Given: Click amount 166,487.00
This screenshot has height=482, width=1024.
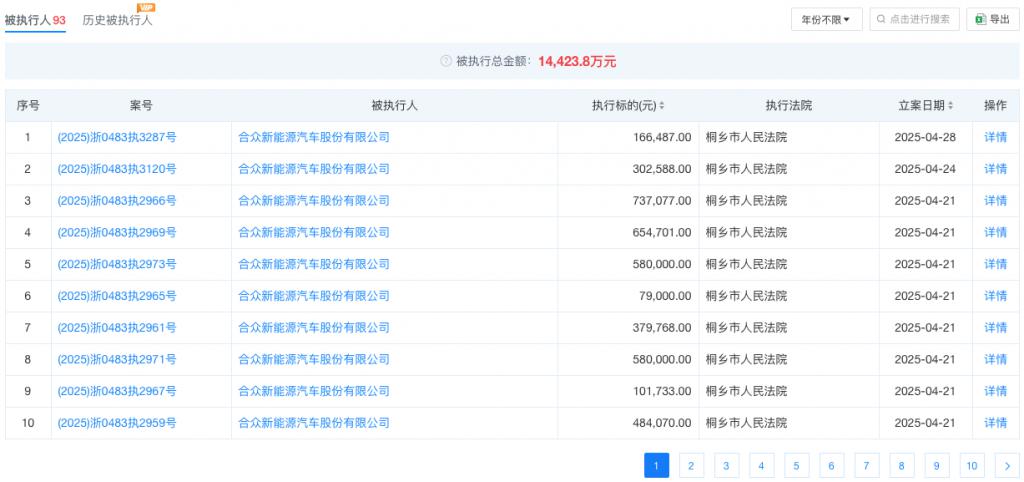Looking at the screenshot, I should click(x=662, y=137).
